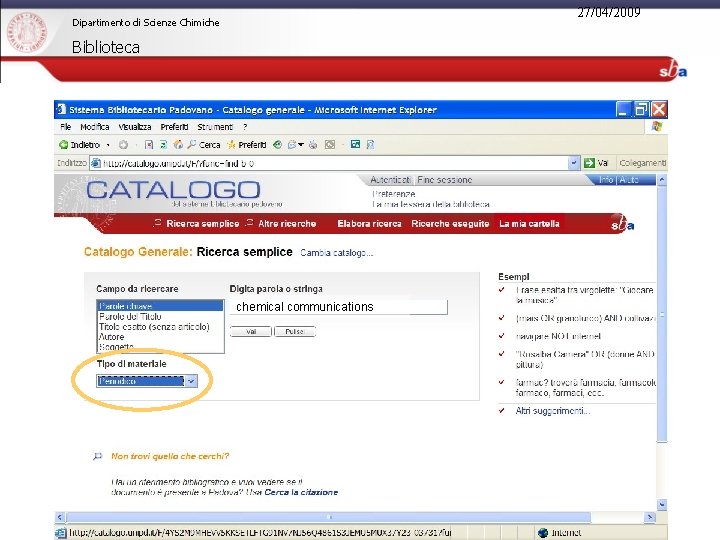Select Autore in the field list
Screen dimensions: 720x540
112,337
